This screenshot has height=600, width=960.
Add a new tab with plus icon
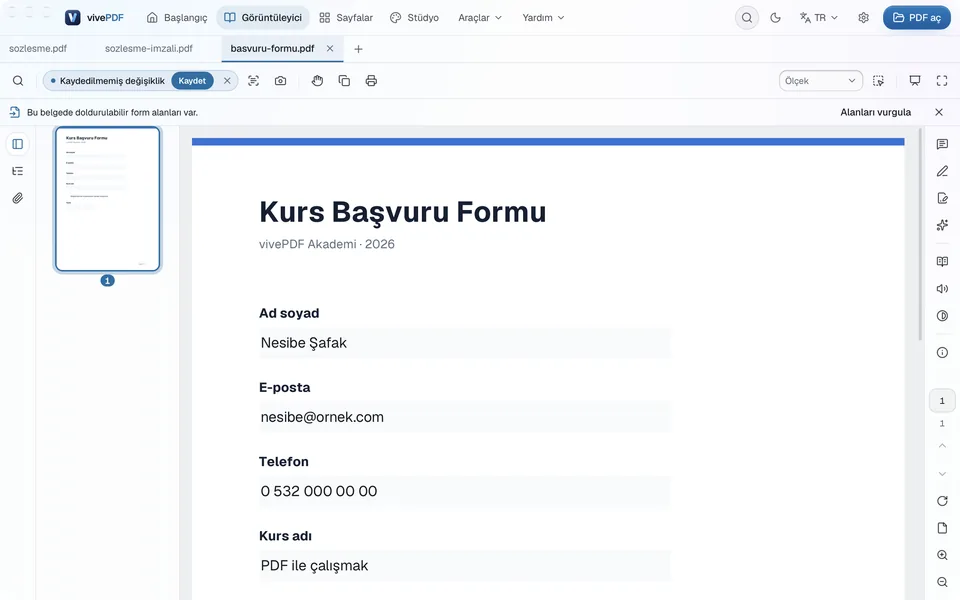point(359,49)
